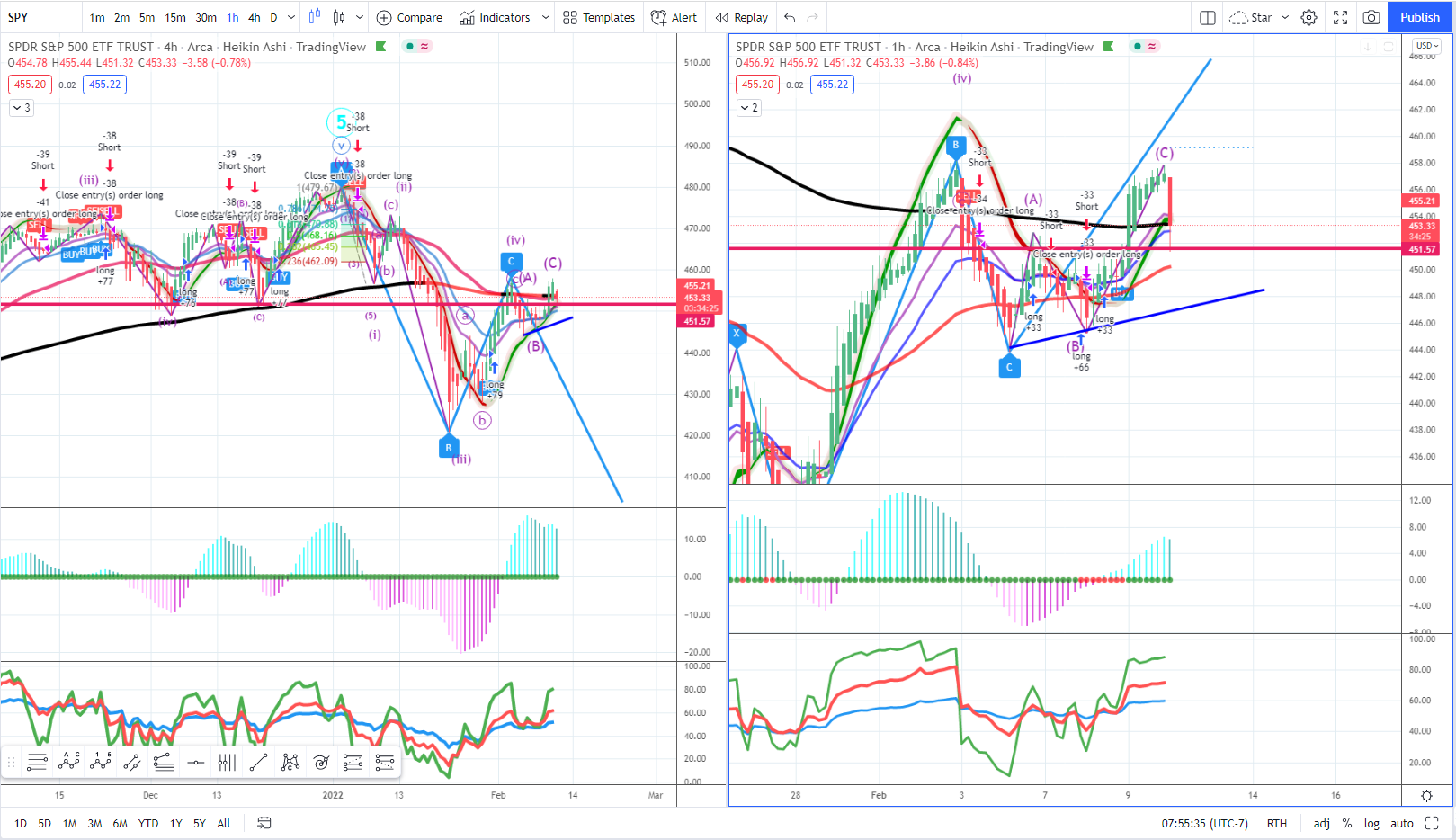The width and height of the screenshot is (1456, 840).
Task: Switch to the 30m interval
Action: click(206, 17)
